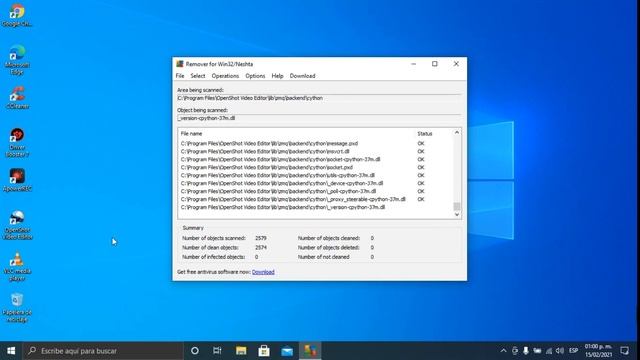
Task: Follow the Download free antivirus link
Action: [x=263, y=272]
